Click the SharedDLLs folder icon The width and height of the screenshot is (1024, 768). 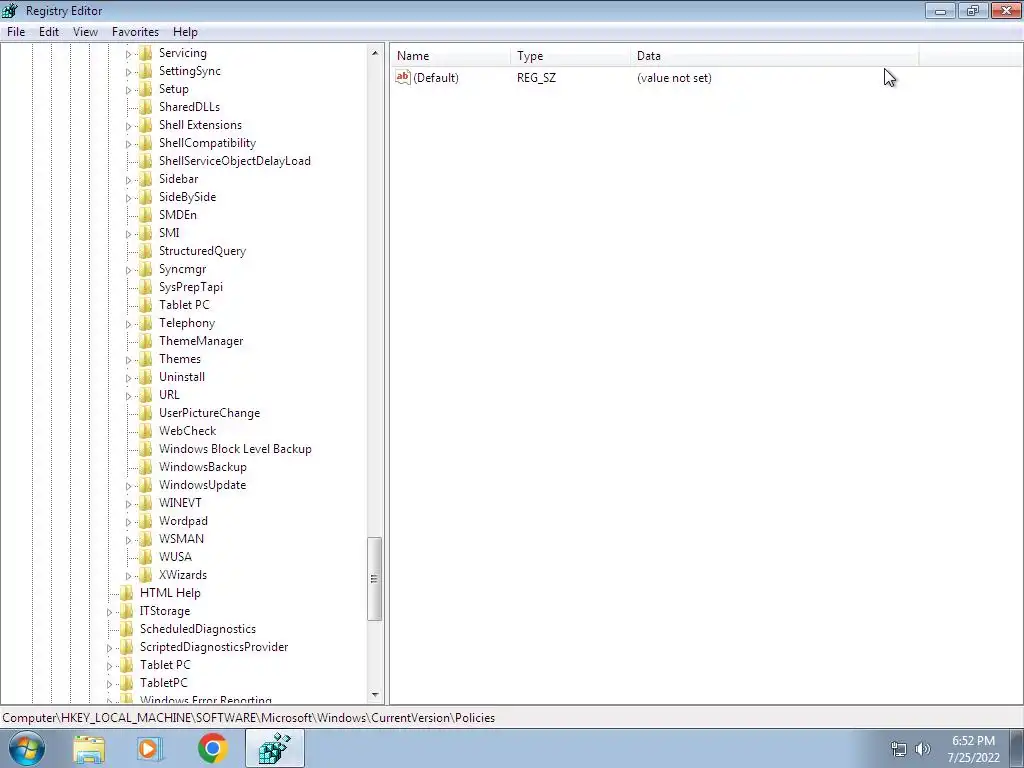coord(146,107)
